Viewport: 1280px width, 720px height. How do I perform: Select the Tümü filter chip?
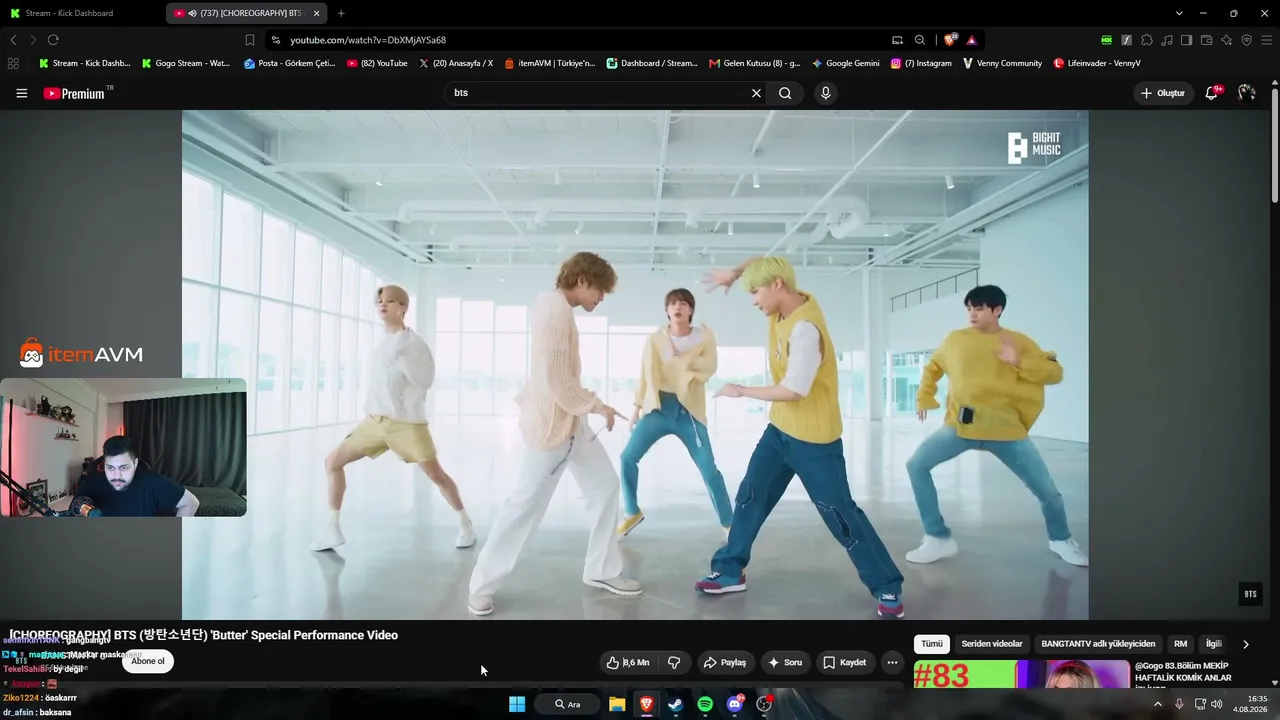[932, 644]
